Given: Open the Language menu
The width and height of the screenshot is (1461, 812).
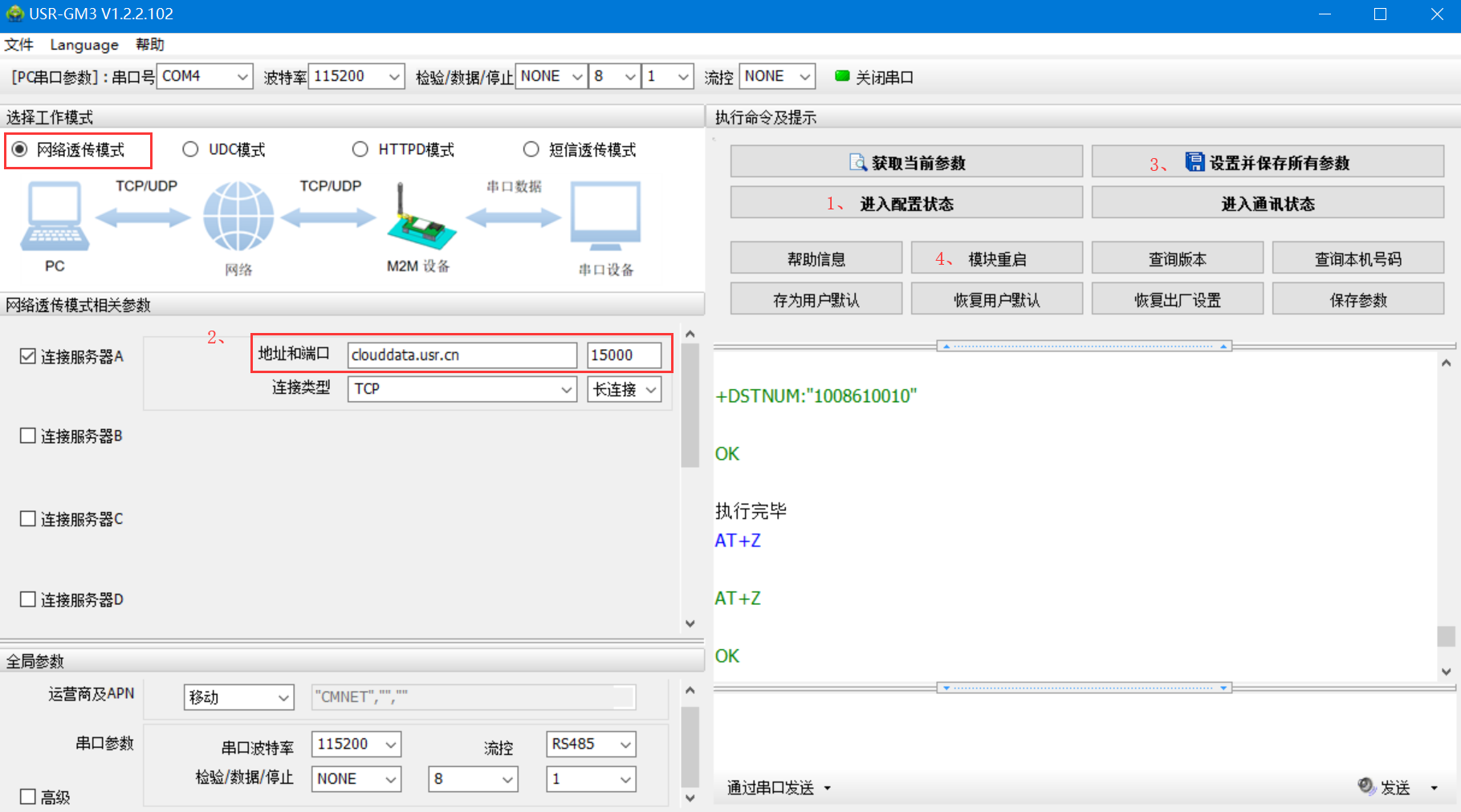Looking at the screenshot, I should coord(83,45).
